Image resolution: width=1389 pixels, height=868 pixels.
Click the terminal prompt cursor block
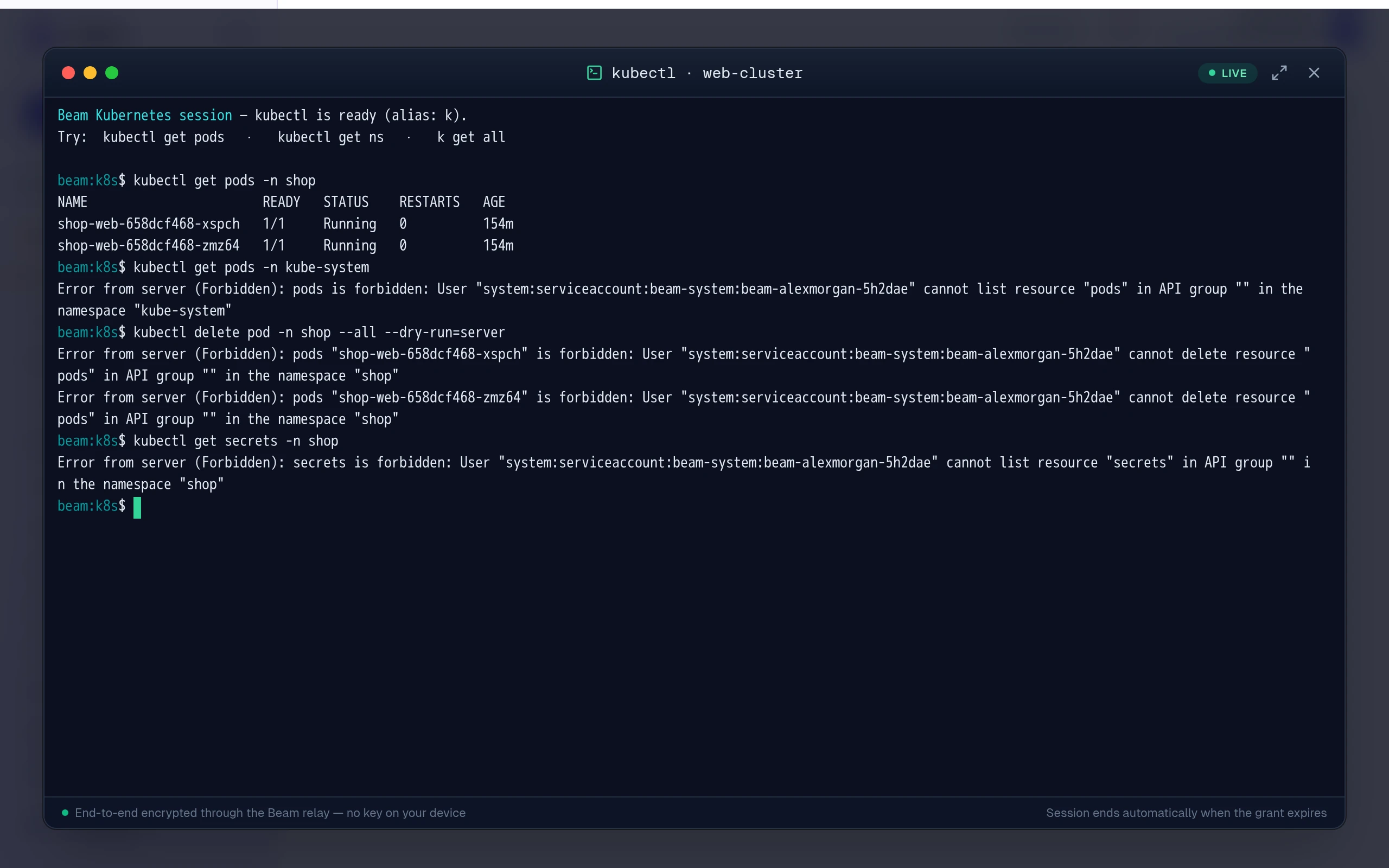(x=137, y=507)
